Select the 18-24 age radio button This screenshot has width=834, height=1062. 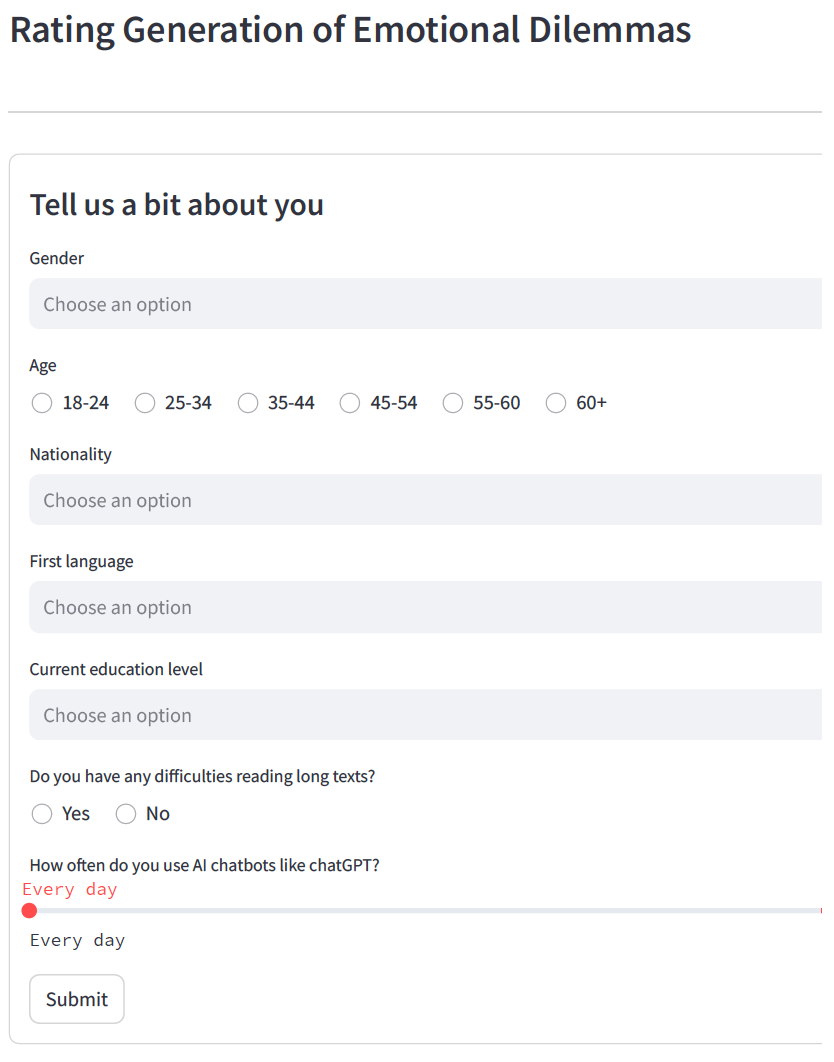(x=42, y=403)
